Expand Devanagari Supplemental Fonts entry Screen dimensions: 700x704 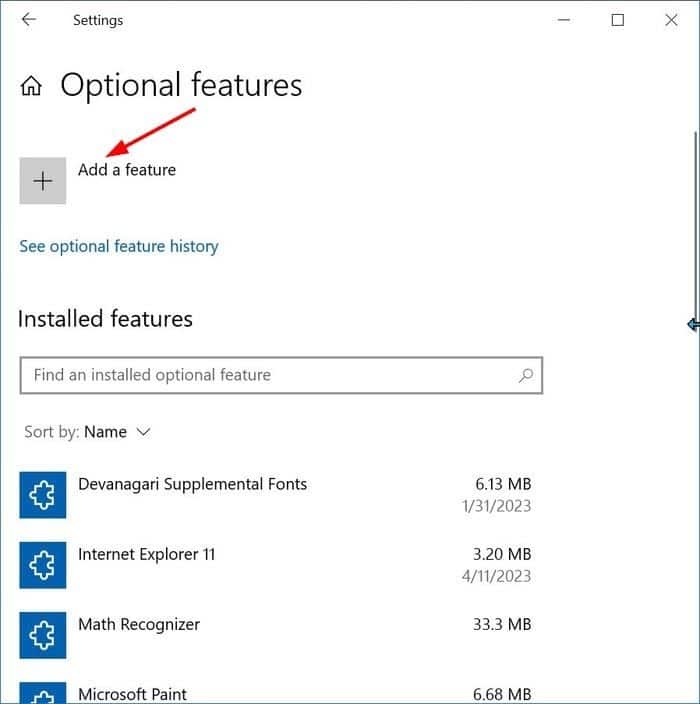click(275, 495)
